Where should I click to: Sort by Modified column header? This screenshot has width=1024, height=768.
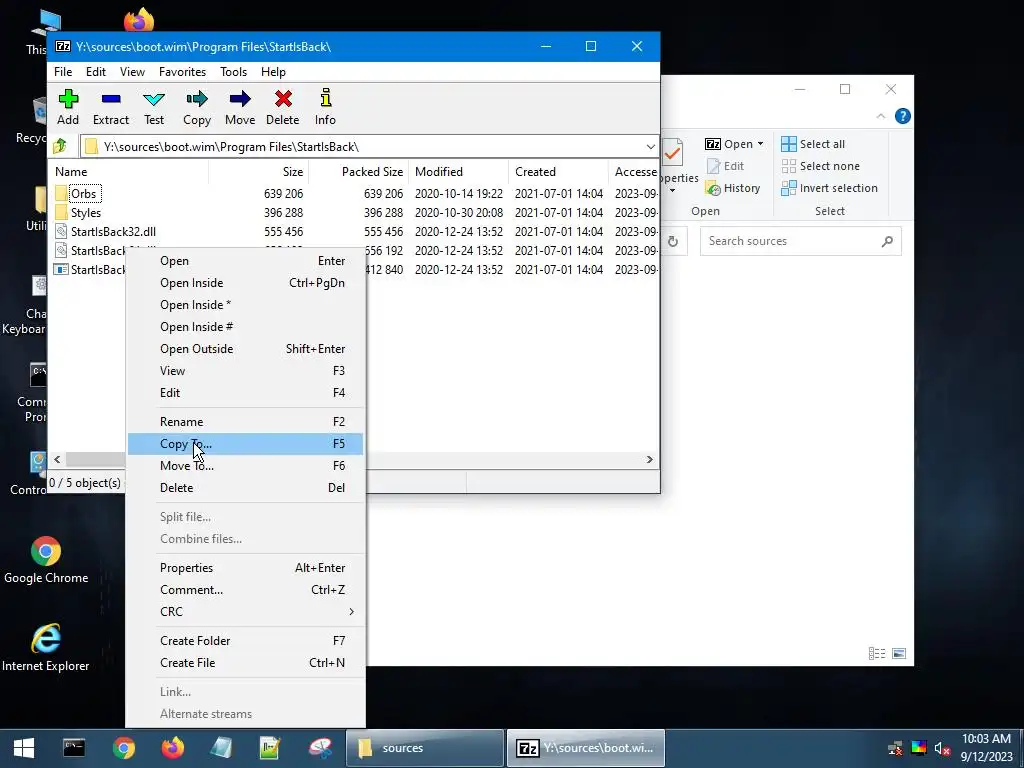458,172
